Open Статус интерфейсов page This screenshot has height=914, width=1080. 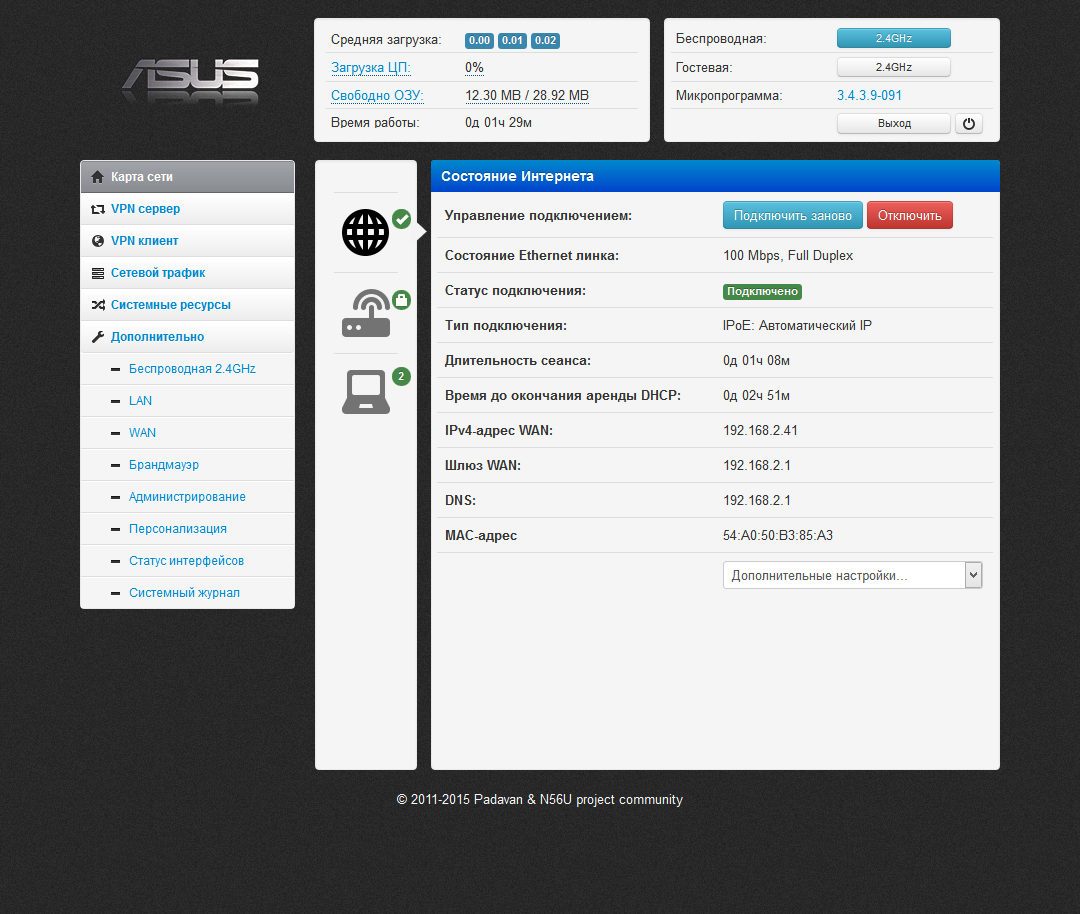(187, 561)
